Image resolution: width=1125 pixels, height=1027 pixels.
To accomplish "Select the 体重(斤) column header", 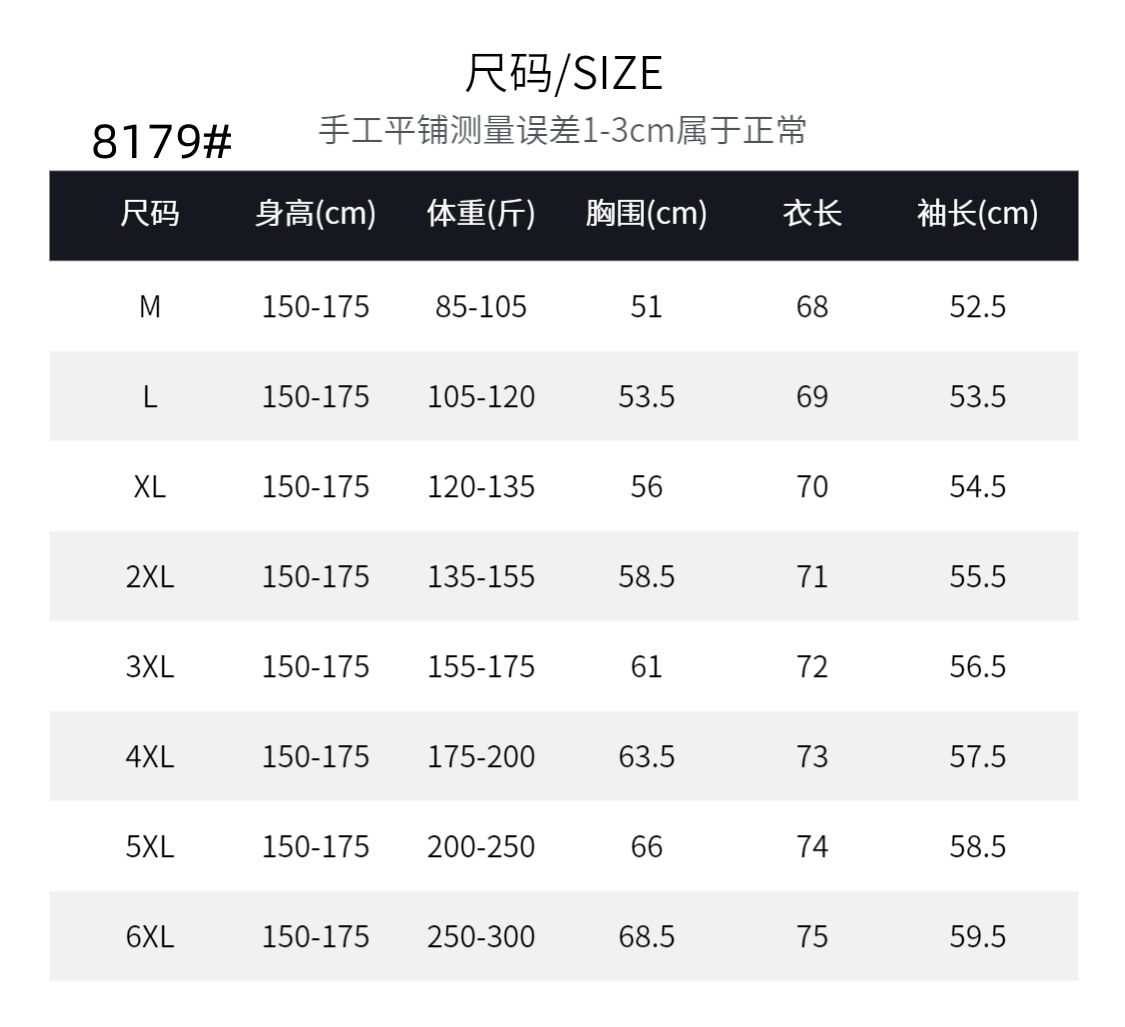I will click(481, 214).
